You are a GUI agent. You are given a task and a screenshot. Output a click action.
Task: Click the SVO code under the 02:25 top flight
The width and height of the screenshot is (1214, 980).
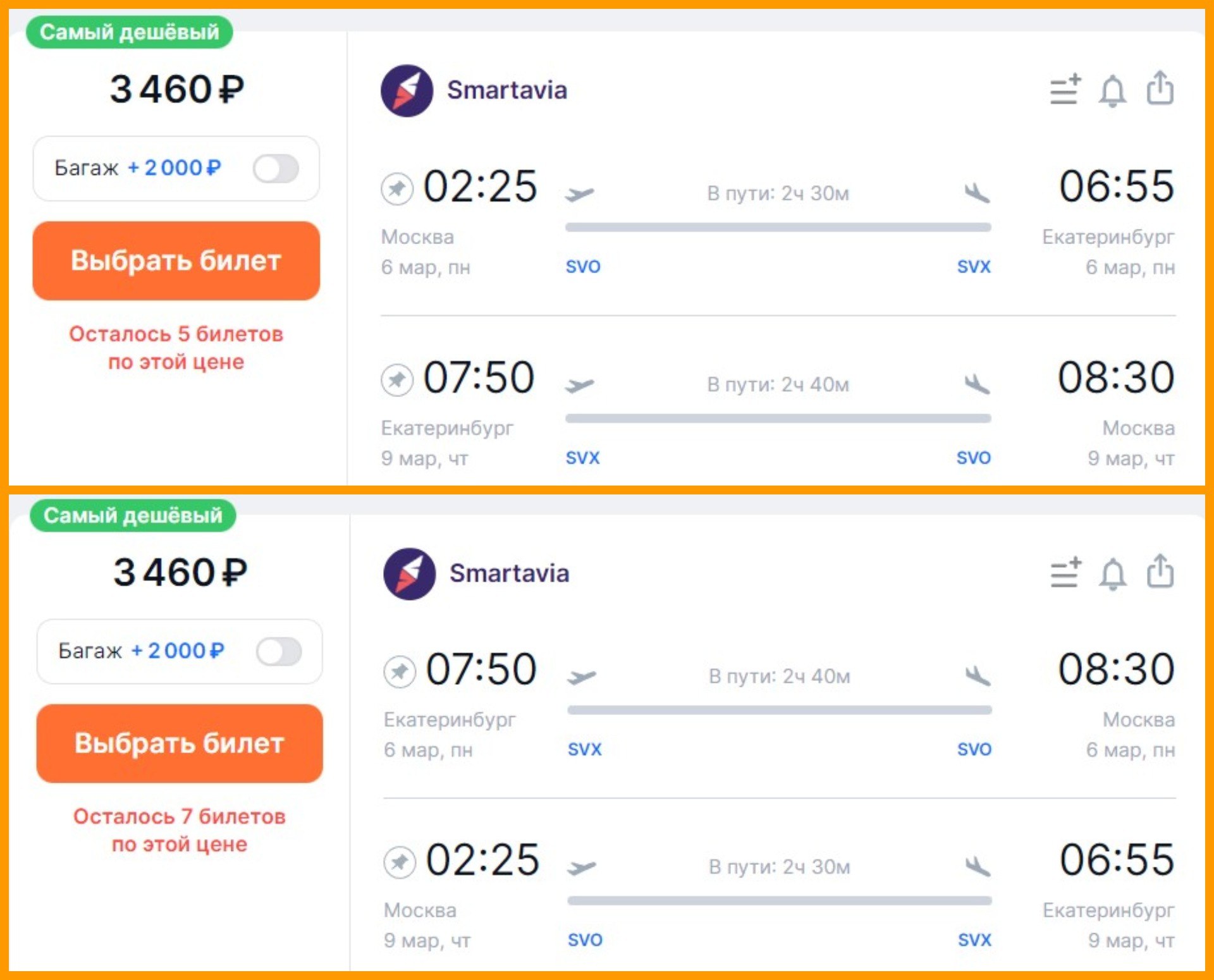pyautogui.click(x=583, y=267)
